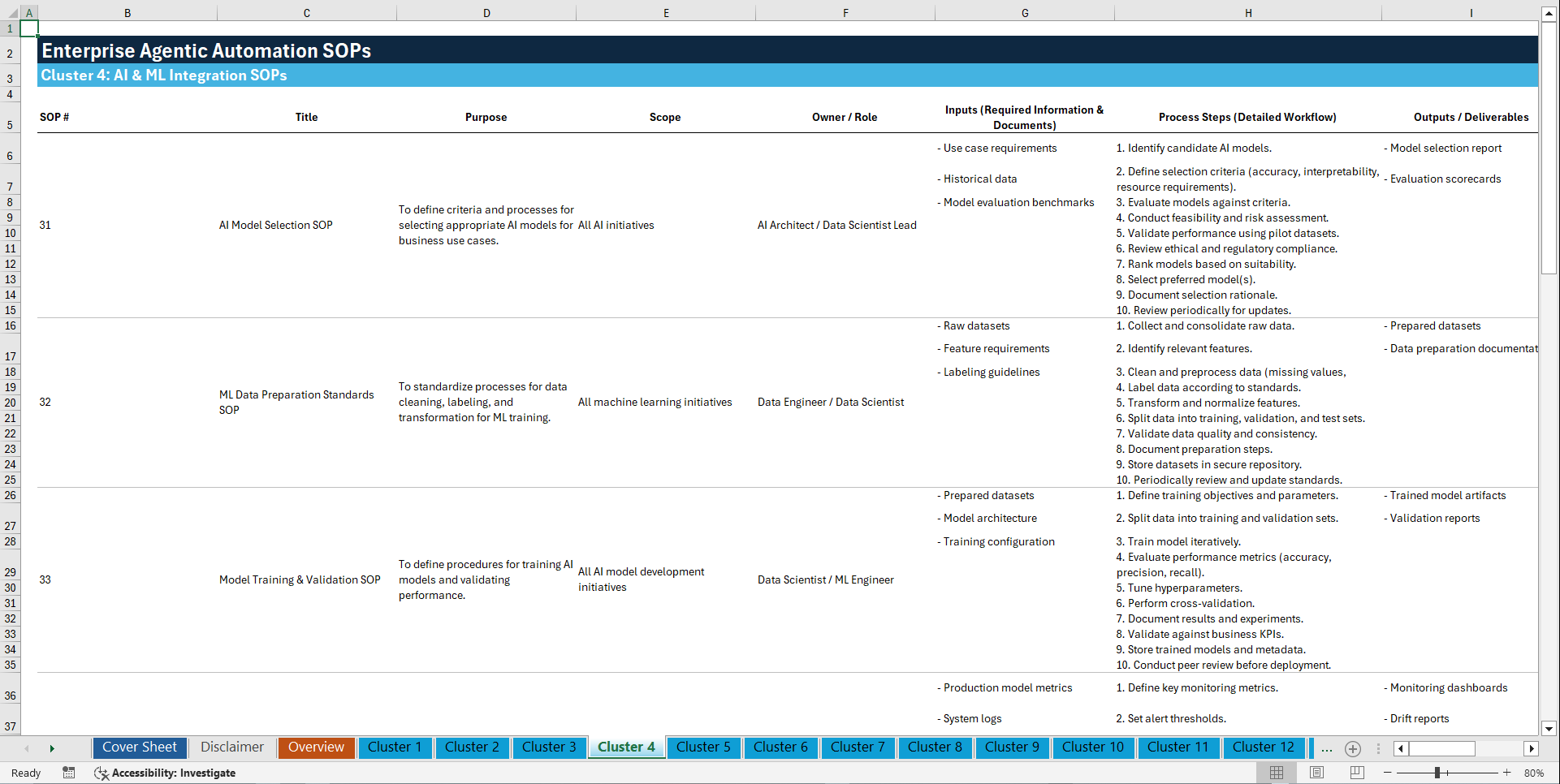Switch to the Disclaimer sheet
The height and width of the screenshot is (784, 1560).
pyautogui.click(x=231, y=747)
